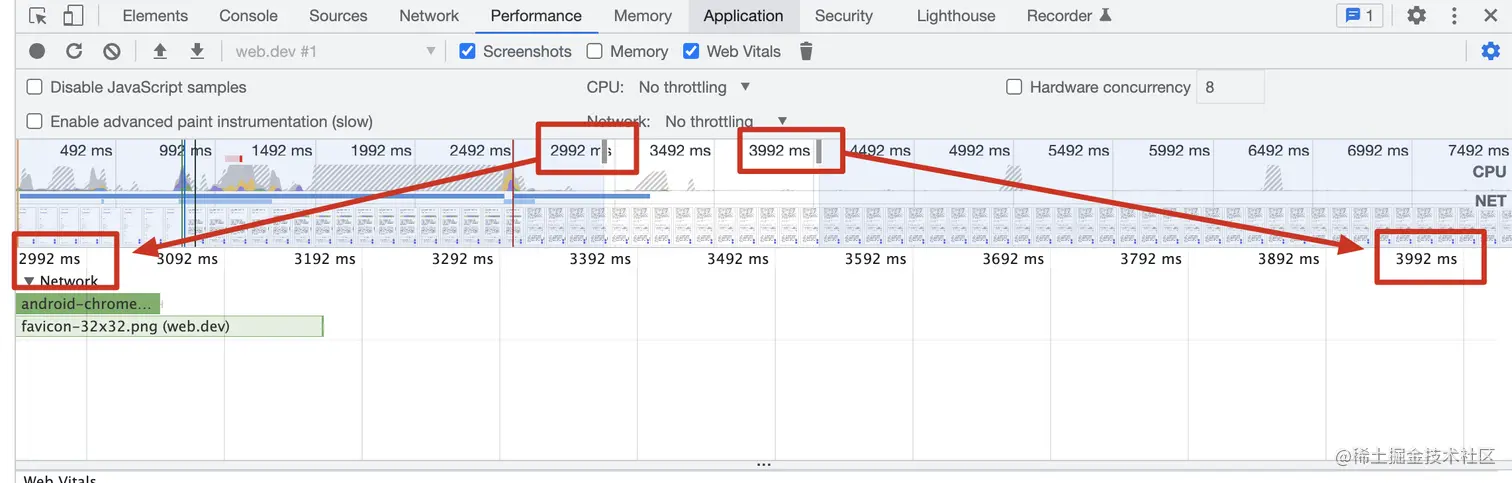Collapse the Network section triangle
Viewport: 1512px width, 483px height.
pyautogui.click(x=29, y=282)
